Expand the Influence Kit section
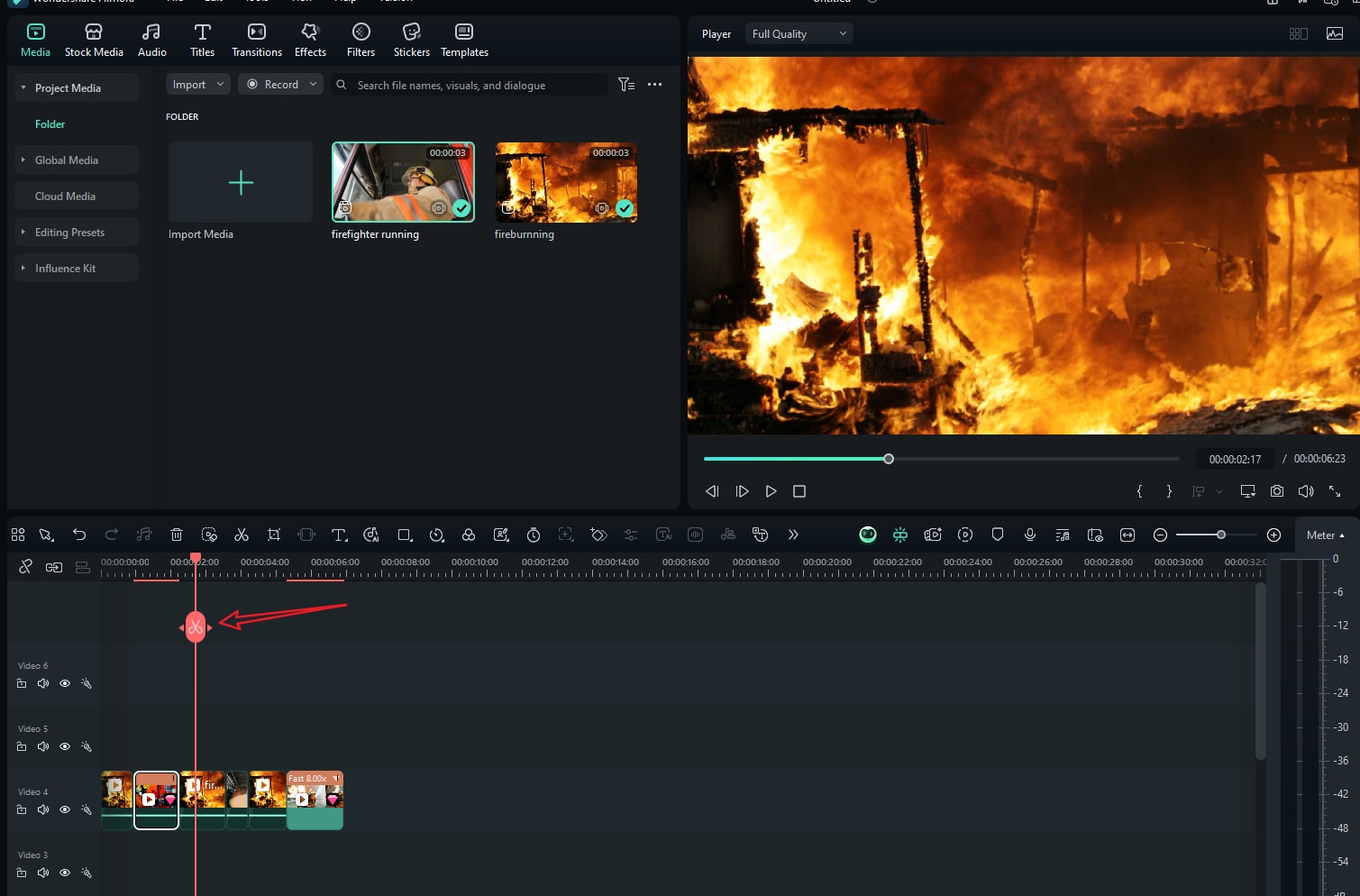This screenshot has height=896, width=1360. pyautogui.click(x=23, y=269)
